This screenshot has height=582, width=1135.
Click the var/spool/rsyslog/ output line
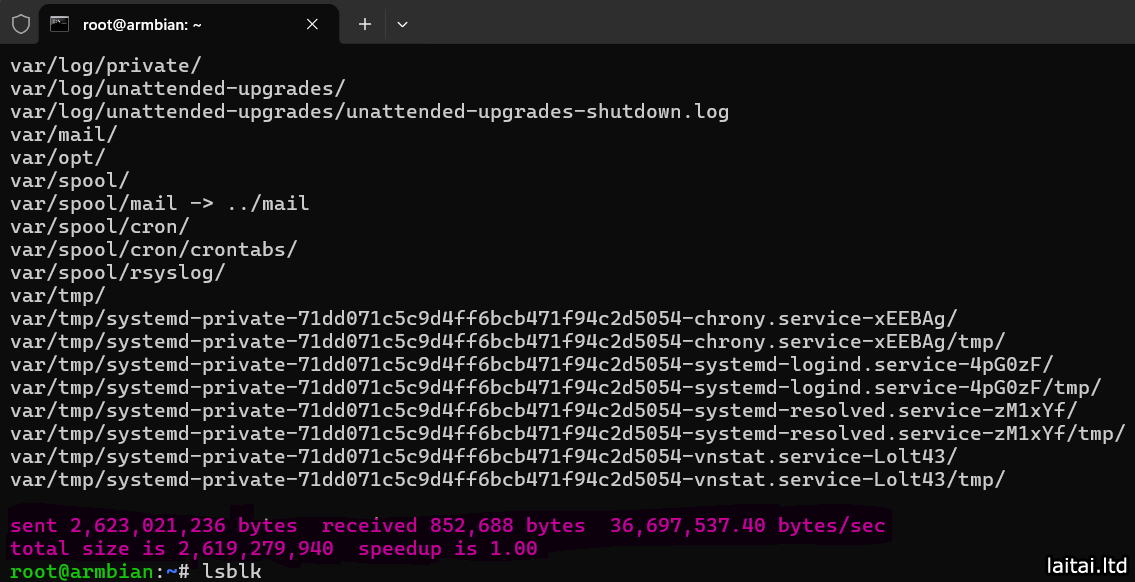(x=118, y=273)
